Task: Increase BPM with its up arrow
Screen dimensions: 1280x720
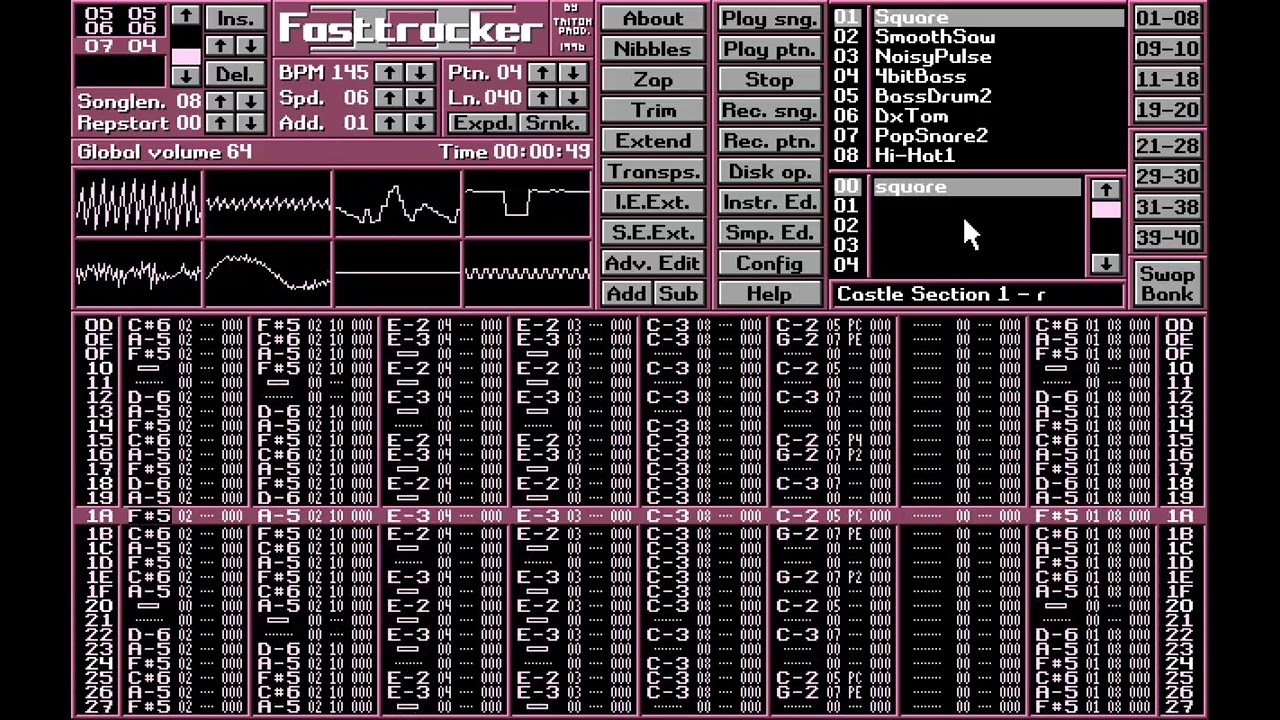Action: click(x=389, y=73)
